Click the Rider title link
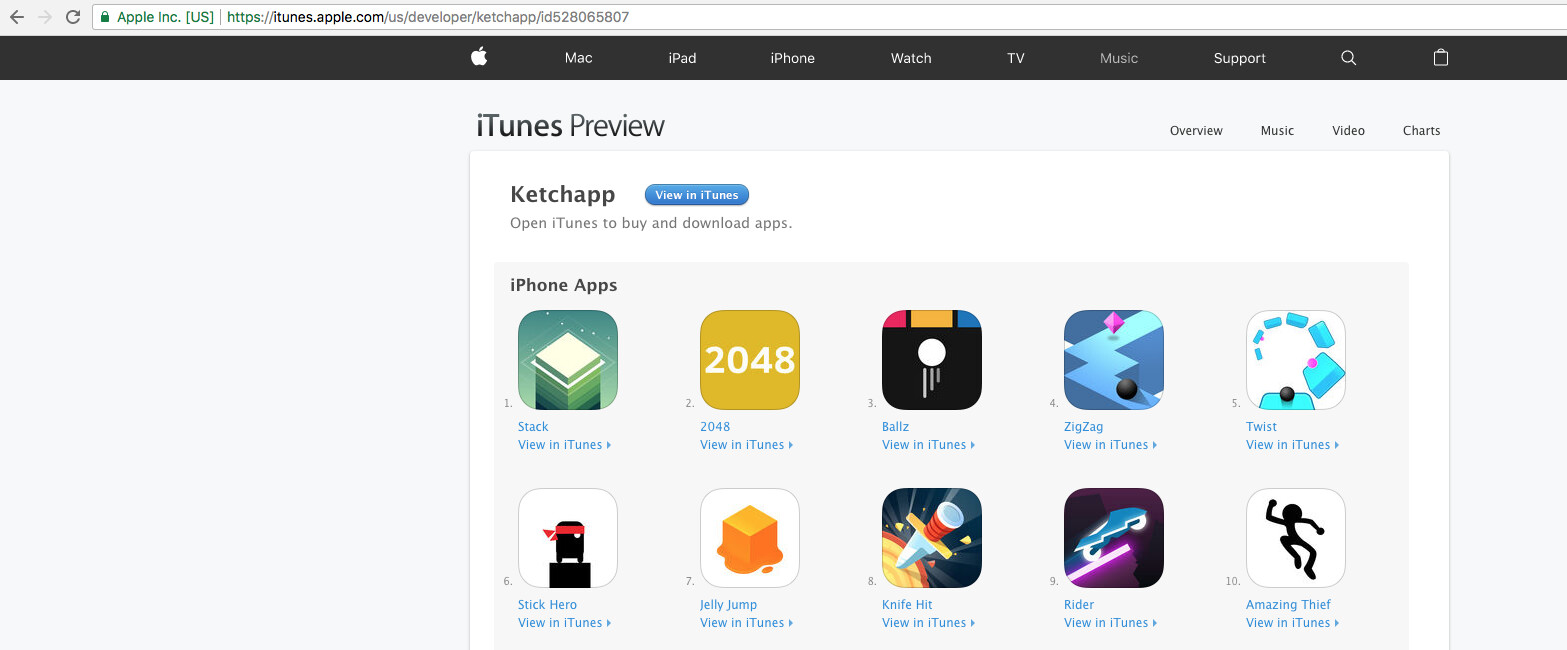This screenshot has height=650, width=1567. [1079, 605]
